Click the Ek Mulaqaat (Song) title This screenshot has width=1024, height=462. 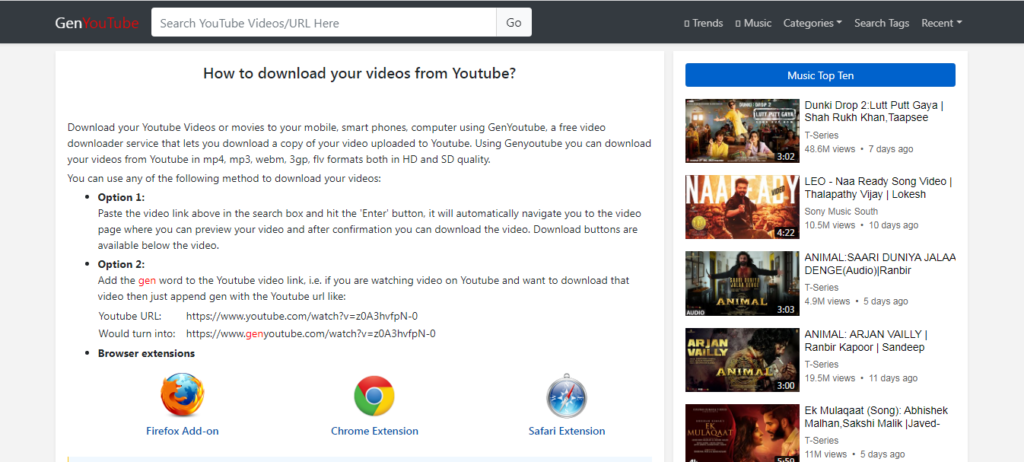point(876,417)
